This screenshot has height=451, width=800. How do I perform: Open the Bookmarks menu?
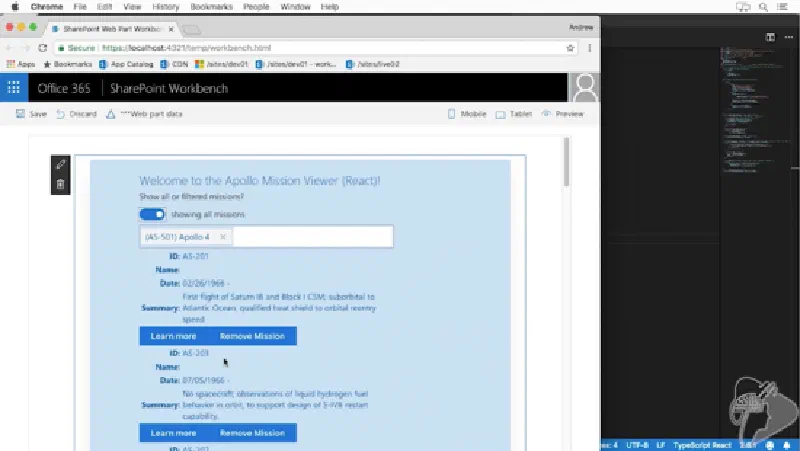click(211, 7)
